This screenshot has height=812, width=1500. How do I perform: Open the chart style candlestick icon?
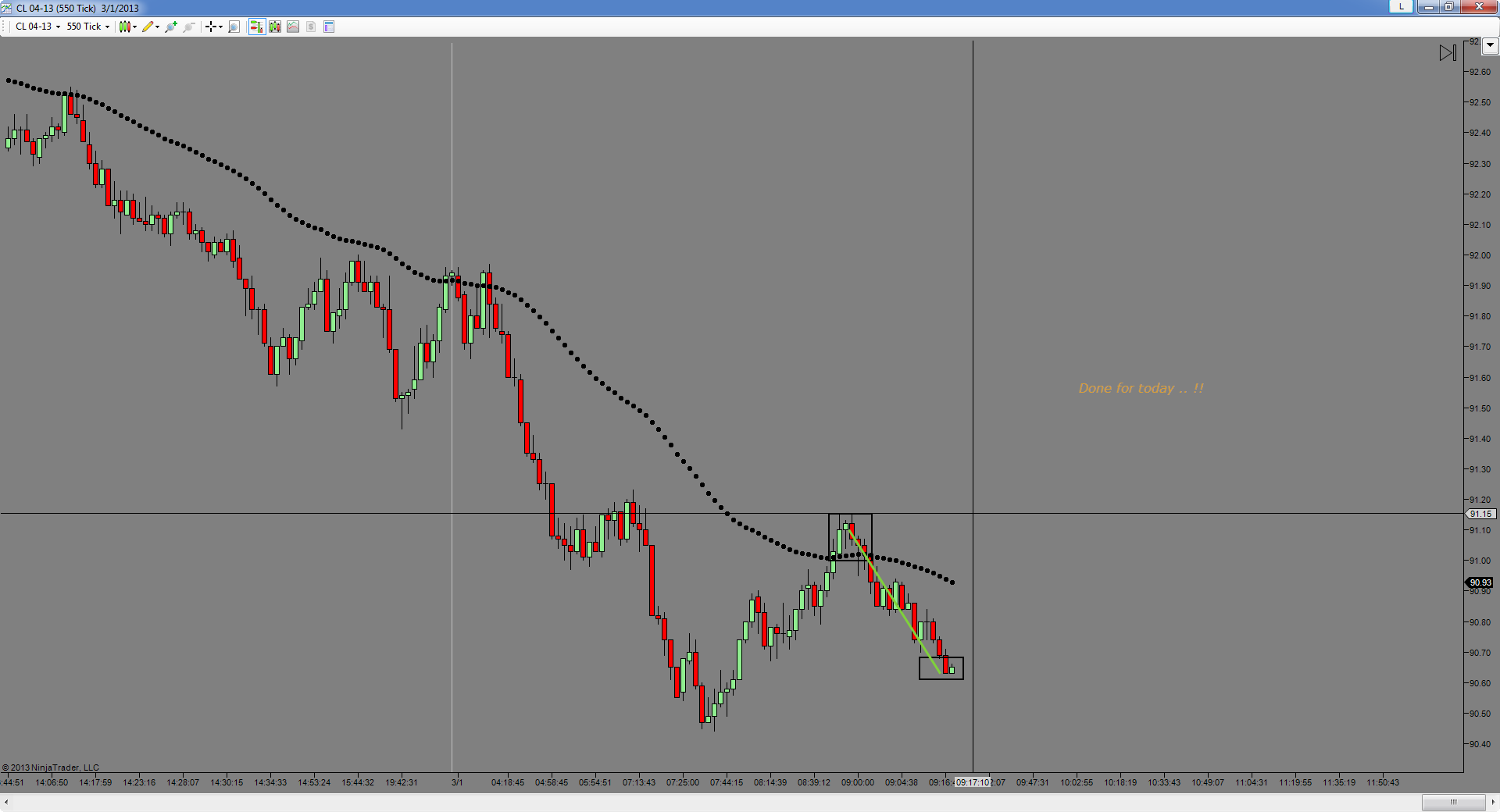pos(124,27)
